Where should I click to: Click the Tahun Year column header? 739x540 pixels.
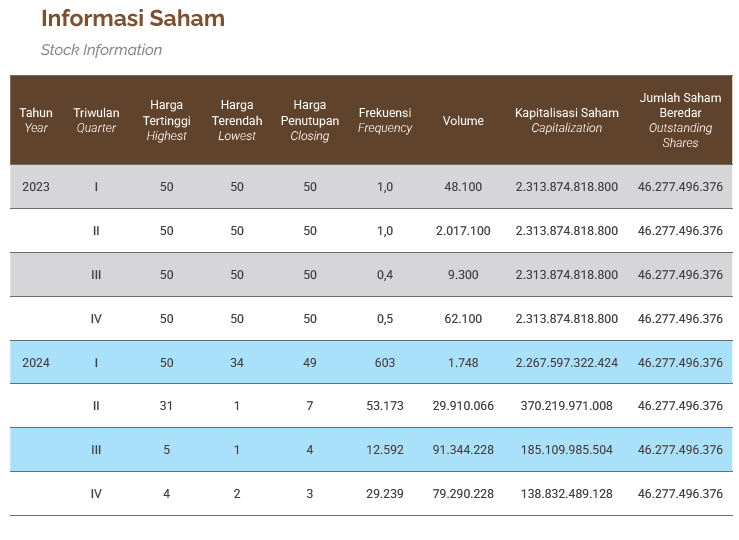pyautogui.click(x=36, y=120)
